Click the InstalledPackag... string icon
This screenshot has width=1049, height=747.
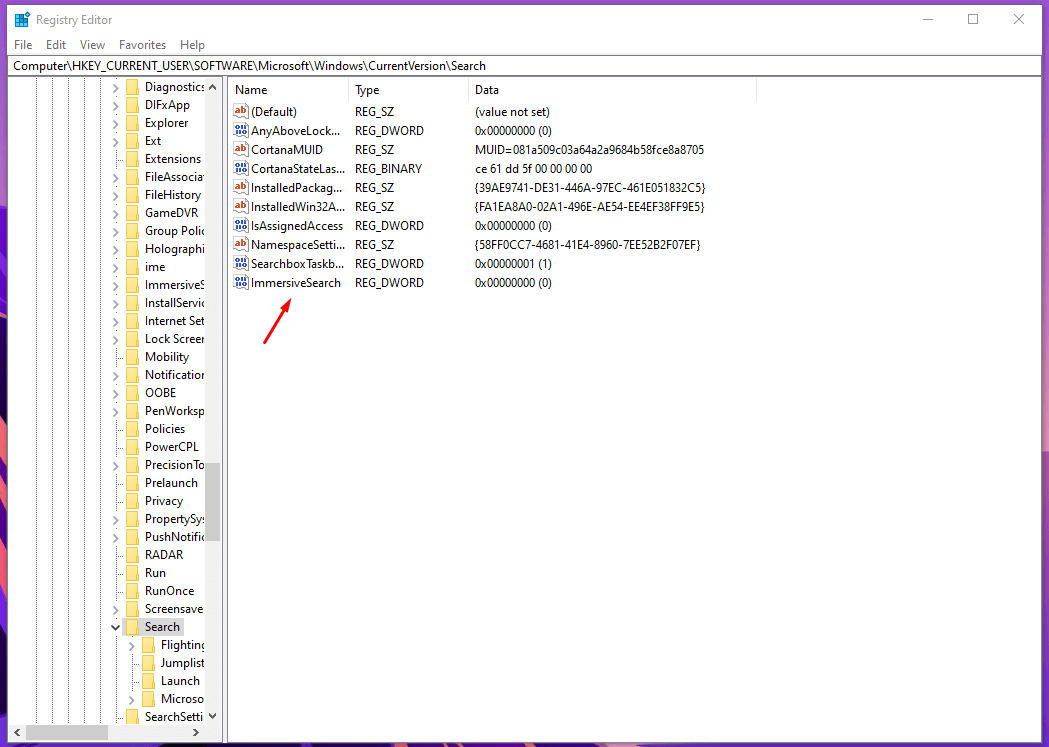(241, 187)
